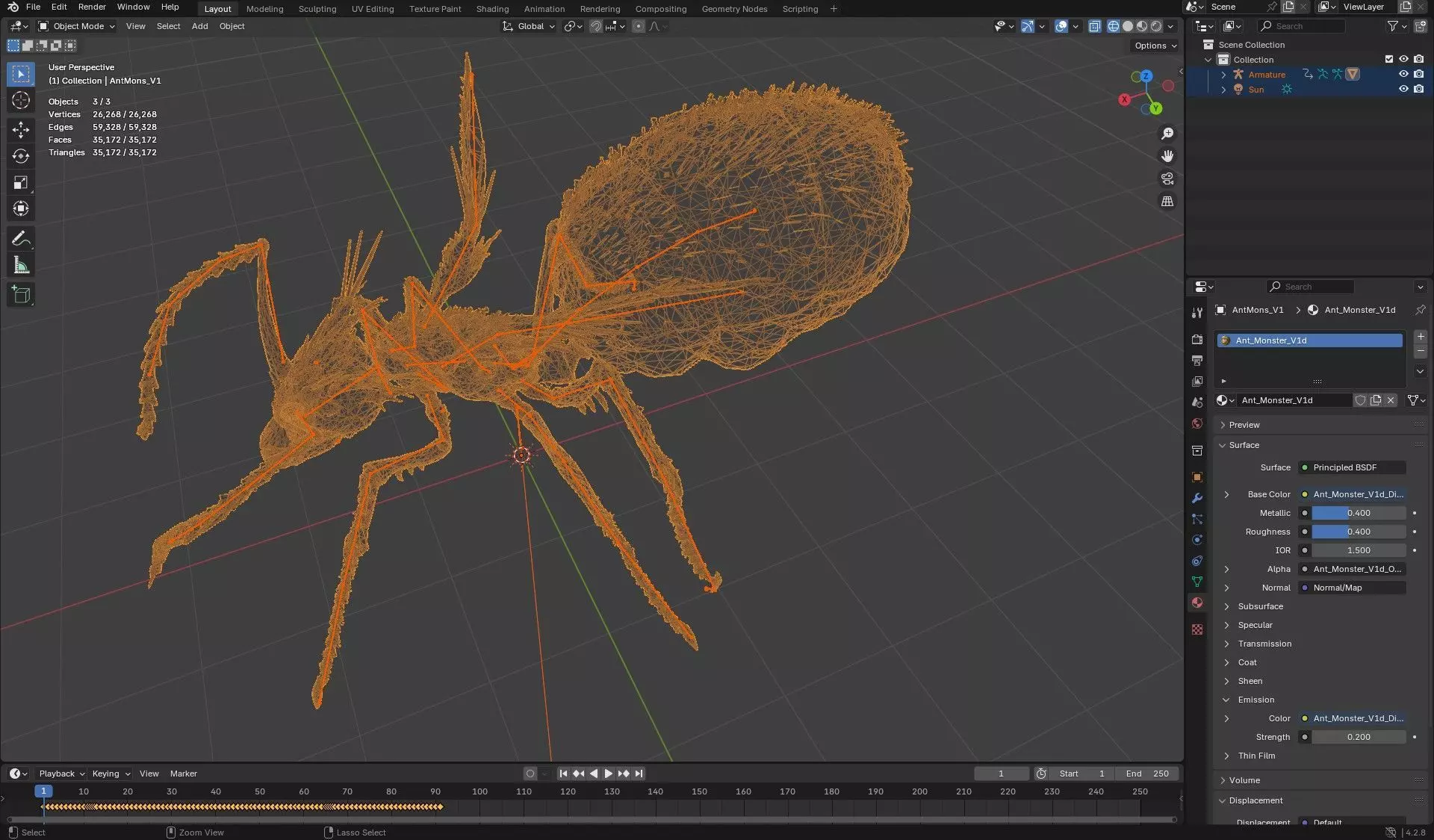1434x840 pixels.
Task: Disable Sun in renders
Action: (x=1418, y=89)
